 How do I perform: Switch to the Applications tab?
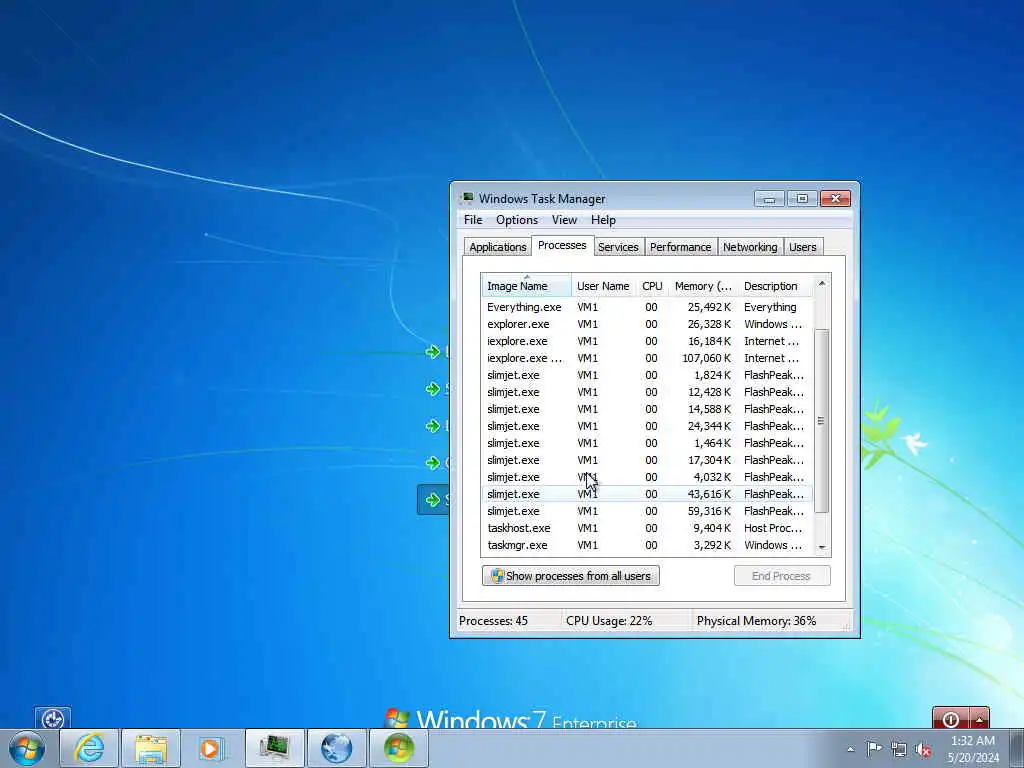pyautogui.click(x=498, y=247)
